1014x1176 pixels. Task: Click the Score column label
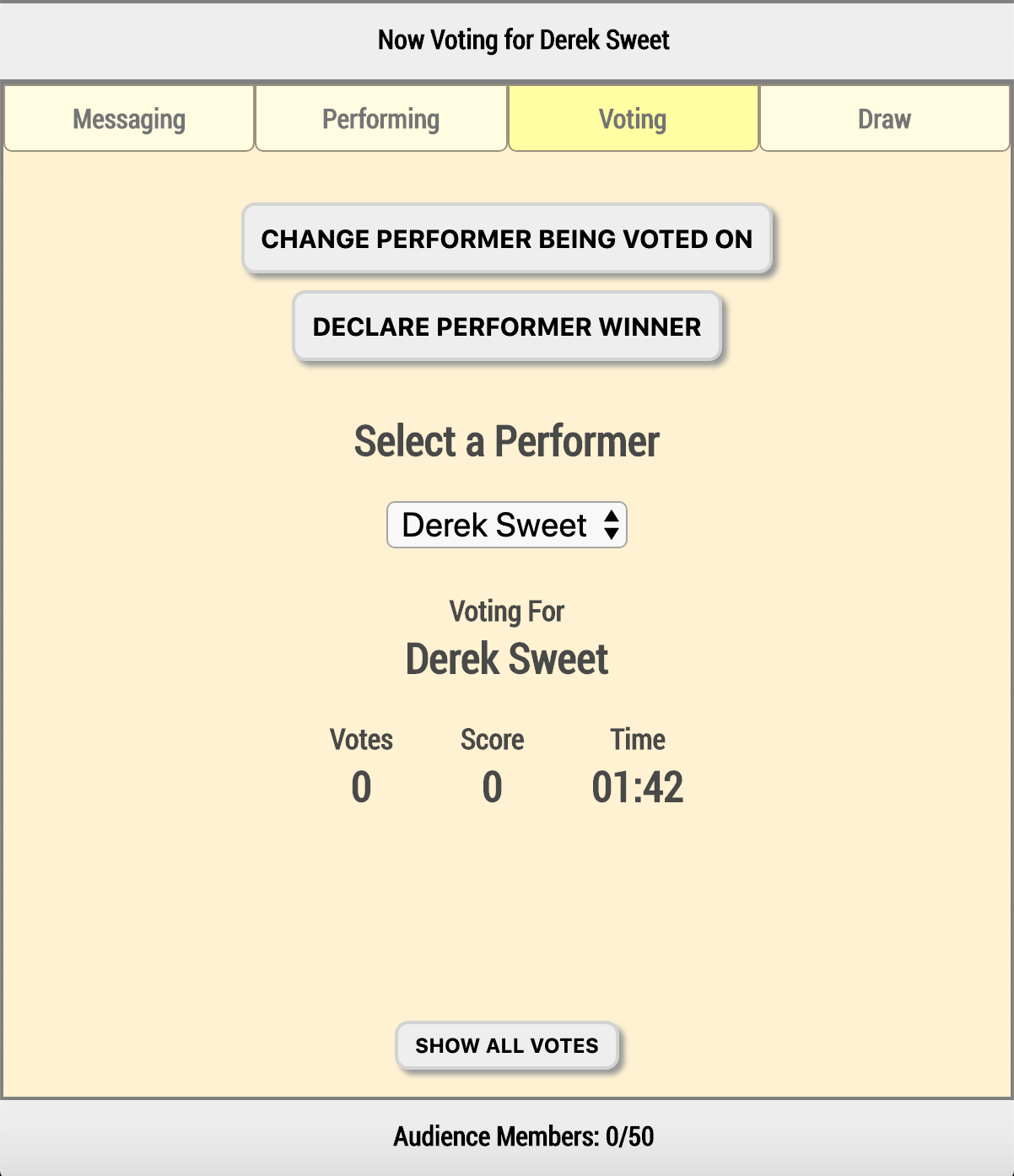492,739
